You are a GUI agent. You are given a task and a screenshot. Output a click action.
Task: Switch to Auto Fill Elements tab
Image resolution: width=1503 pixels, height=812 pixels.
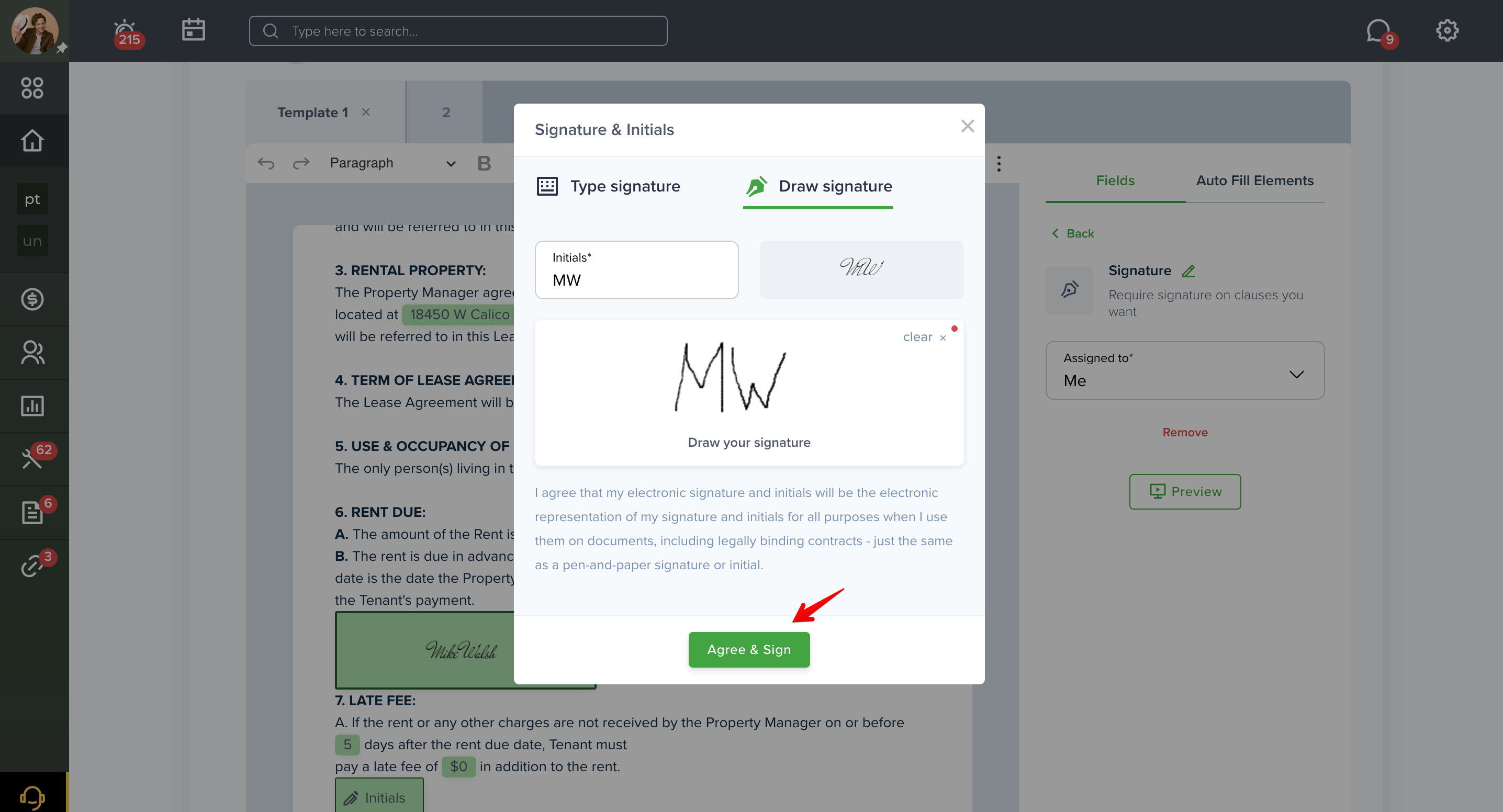point(1254,181)
